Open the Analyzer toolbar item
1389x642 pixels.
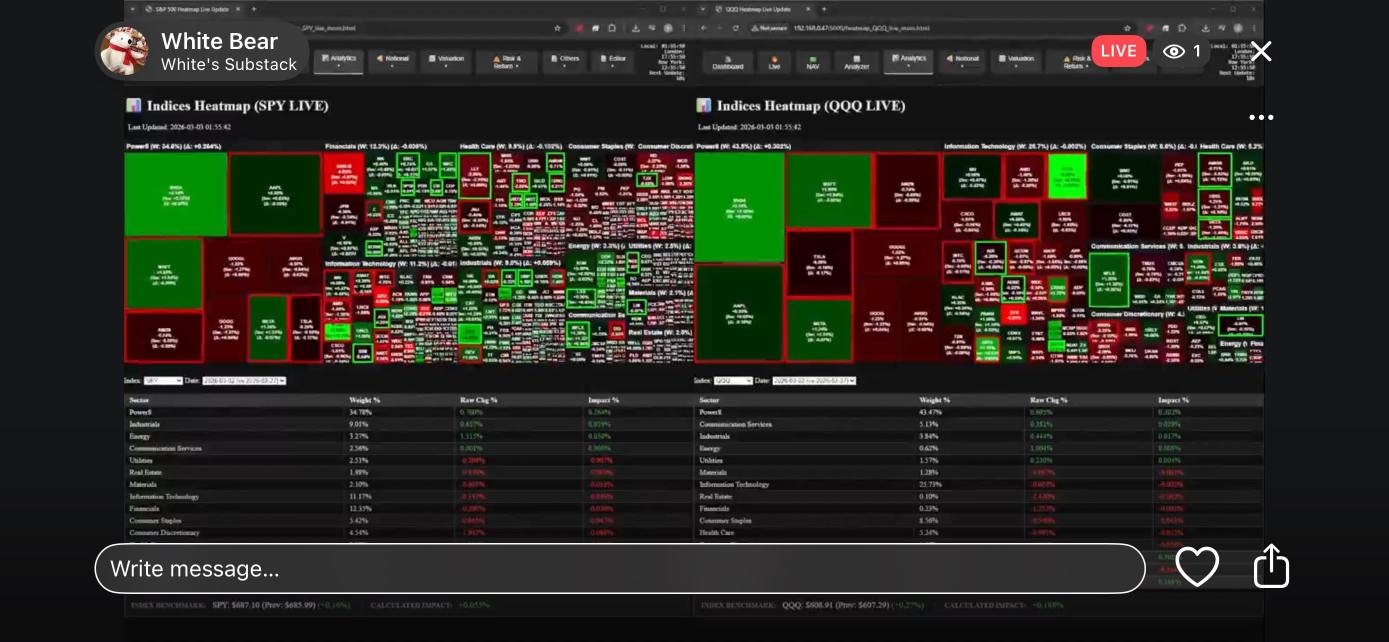point(857,62)
